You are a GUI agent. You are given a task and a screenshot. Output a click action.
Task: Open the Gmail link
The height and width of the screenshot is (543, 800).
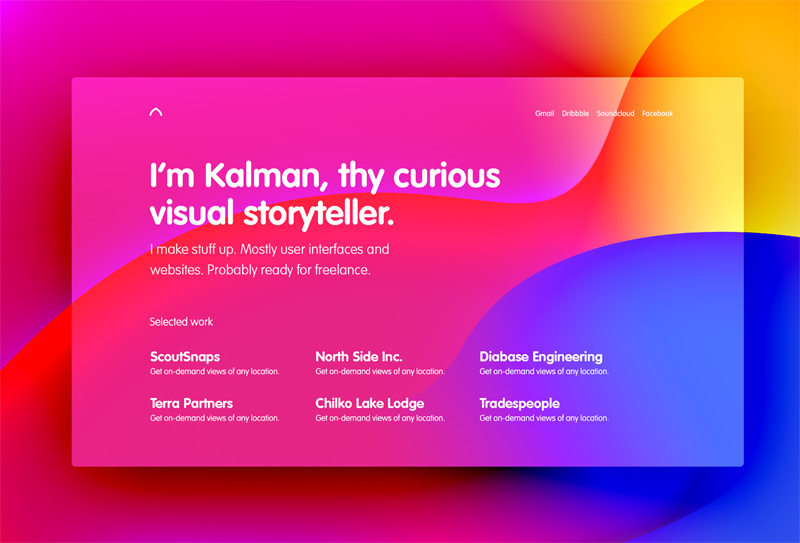click(544, 114)
